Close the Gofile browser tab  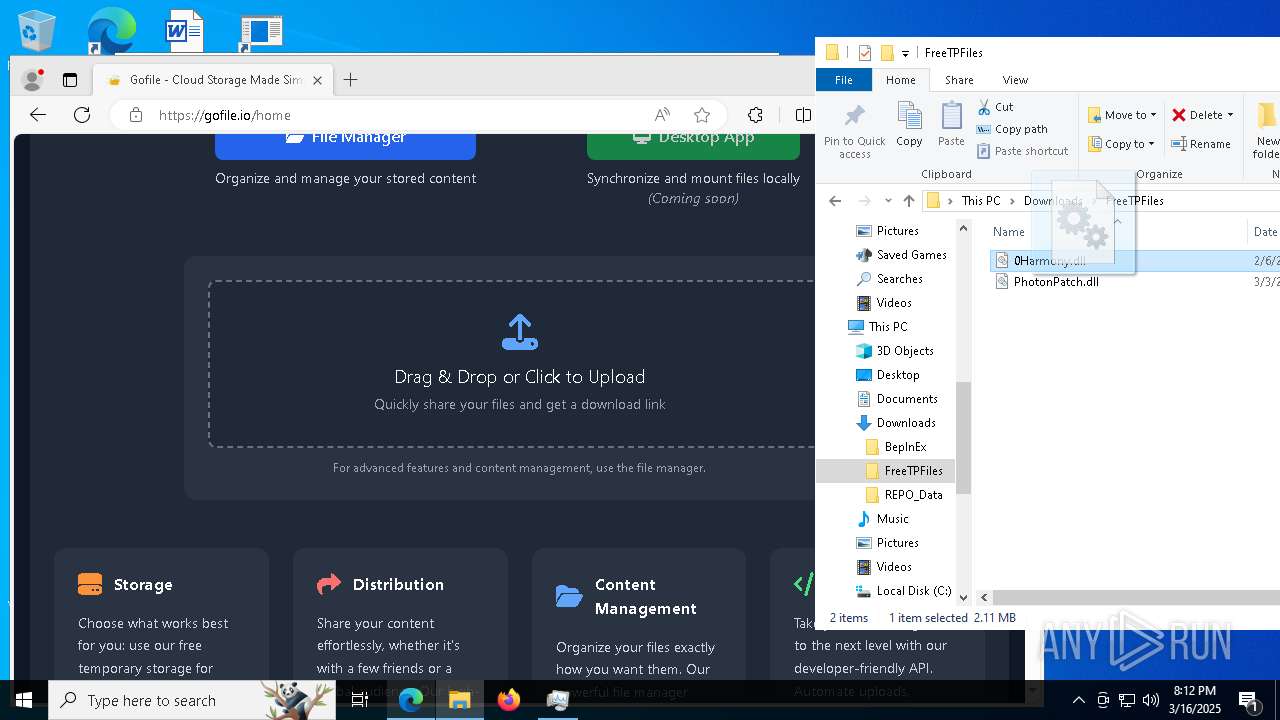pos(318,80)
